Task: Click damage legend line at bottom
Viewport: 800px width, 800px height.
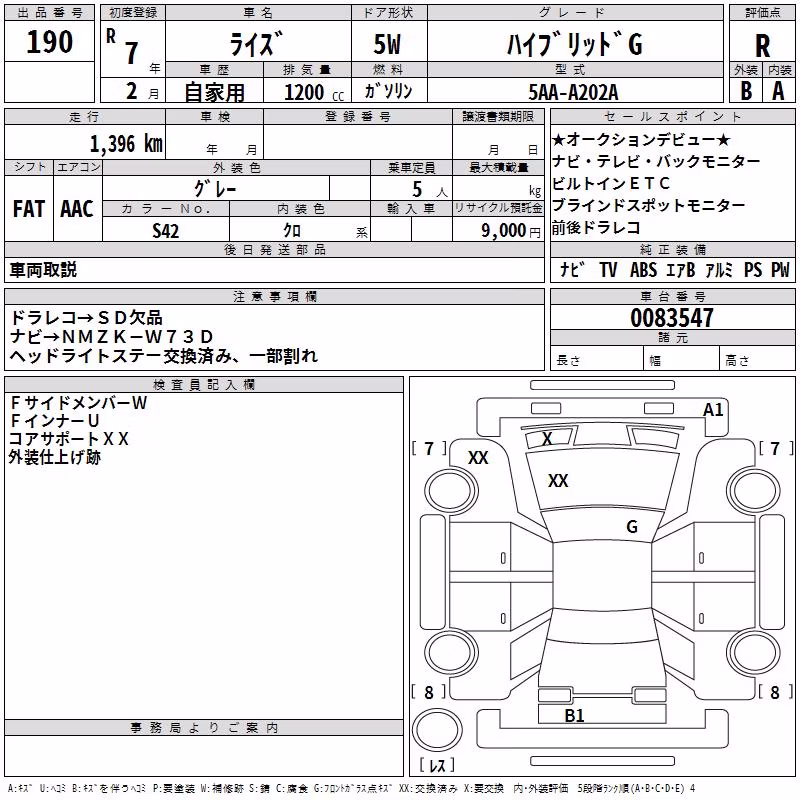Action: 352,788
